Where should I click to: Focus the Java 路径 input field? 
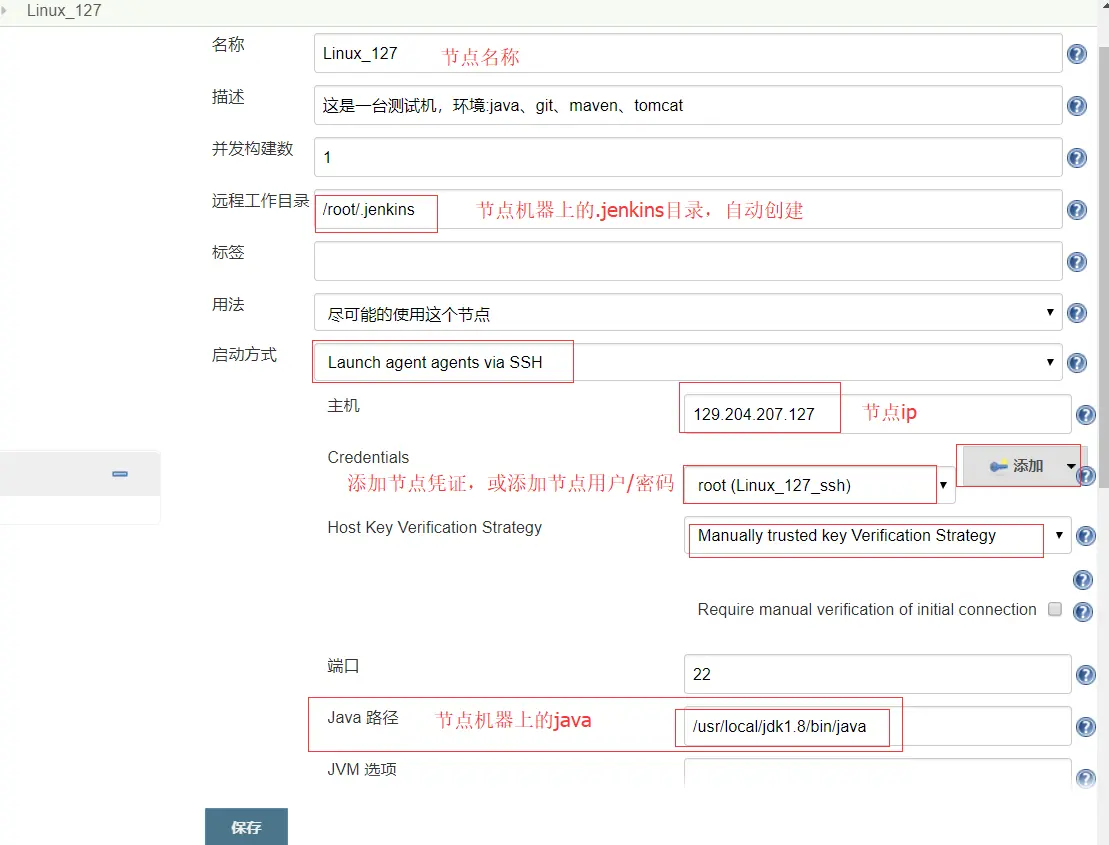tap(878, 726)
